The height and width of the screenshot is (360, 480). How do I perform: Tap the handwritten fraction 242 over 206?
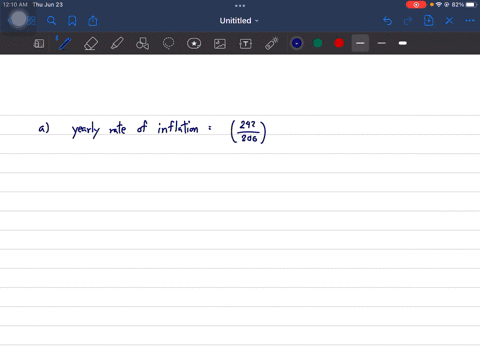[x=248, y=132]
